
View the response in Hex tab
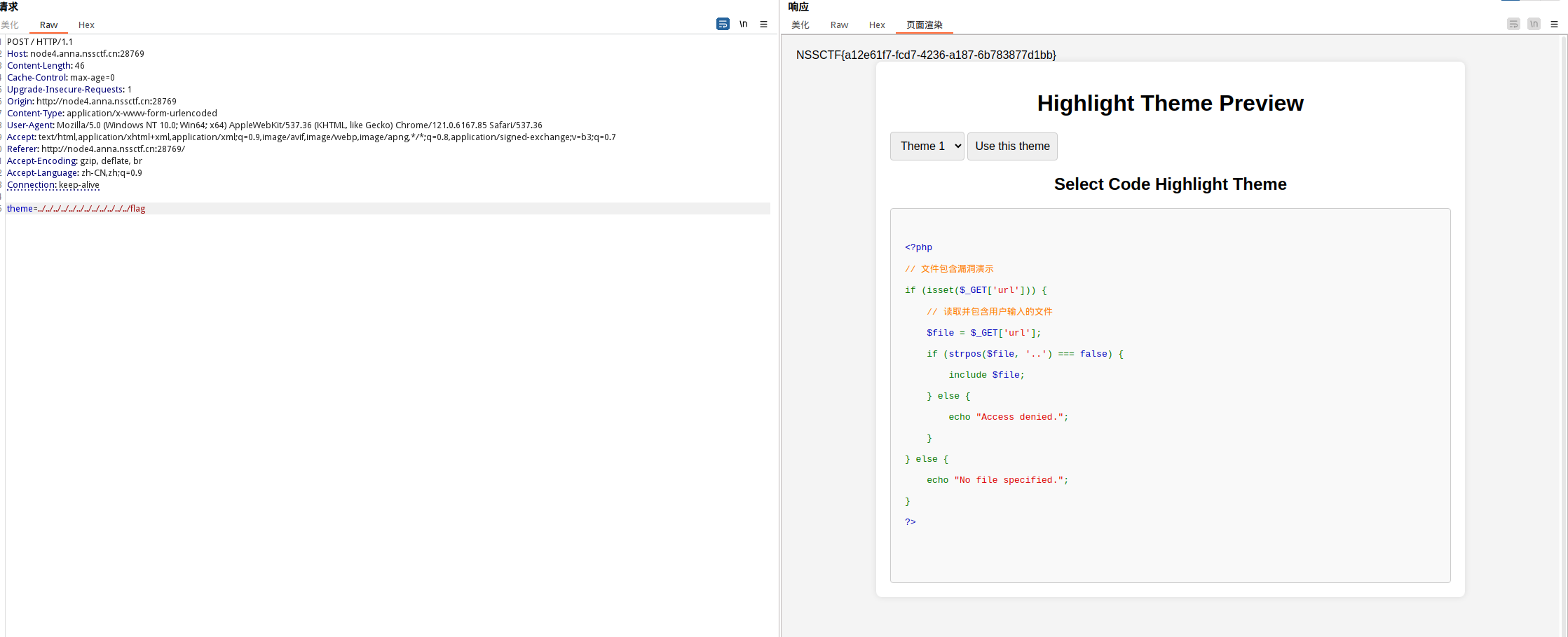(877, 25)
